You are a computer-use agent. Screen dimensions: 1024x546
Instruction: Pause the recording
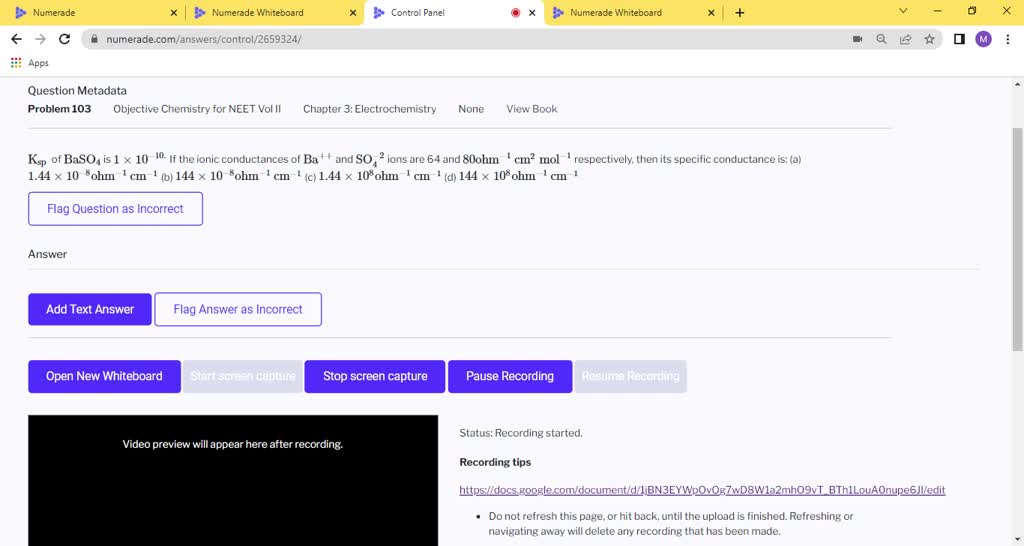coord(510,376)
